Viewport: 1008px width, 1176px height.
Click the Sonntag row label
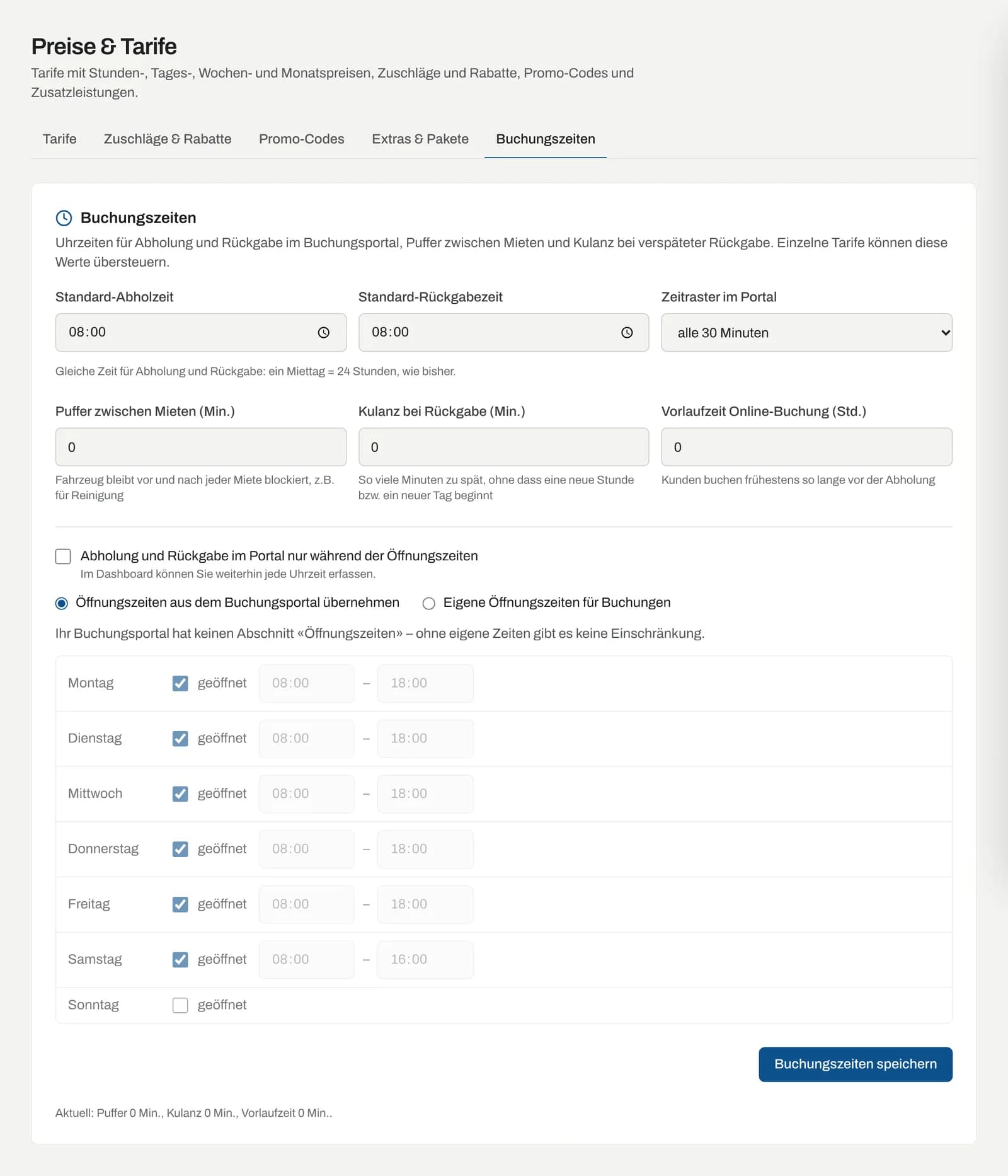click(x=93, y=1005)
